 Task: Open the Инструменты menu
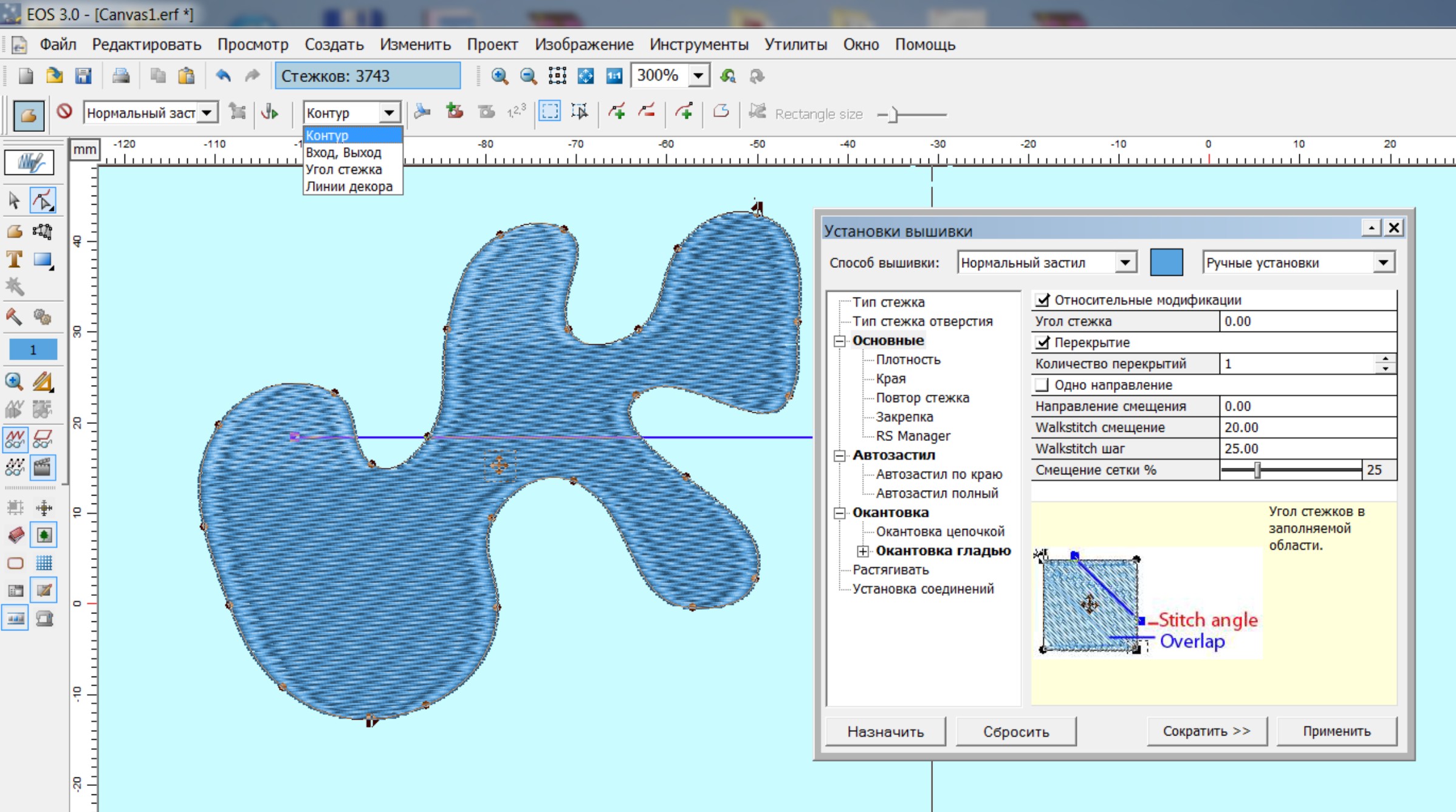[x=698, y=44]
